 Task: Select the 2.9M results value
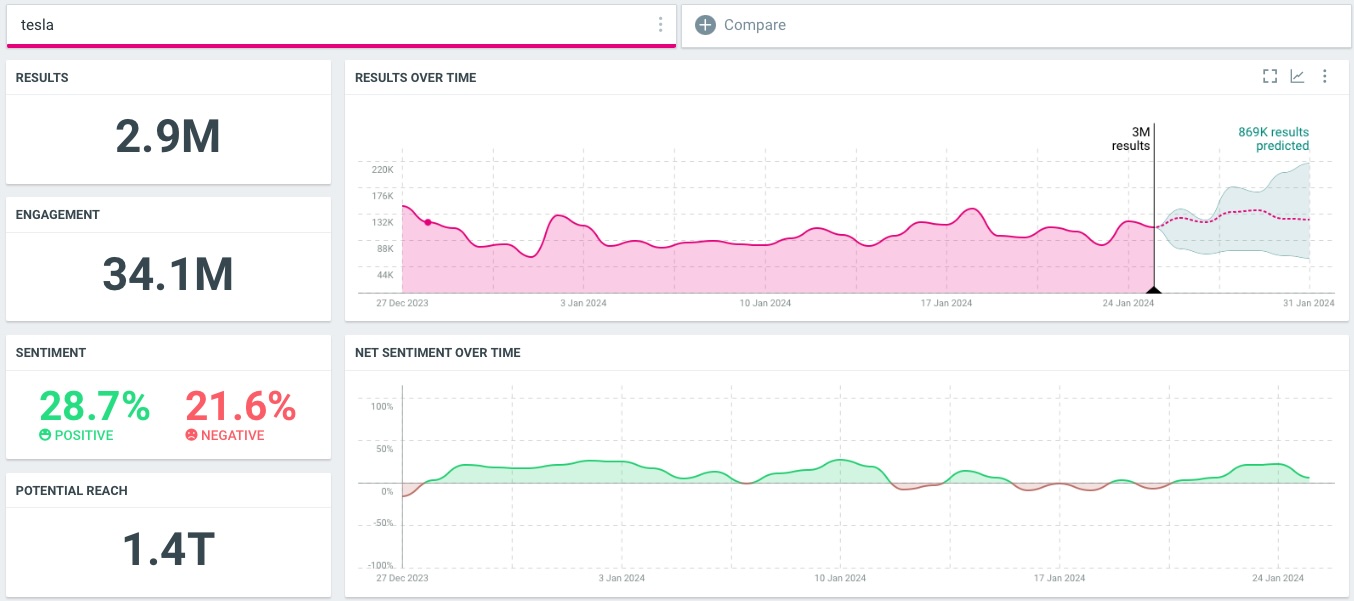[168, 138]
